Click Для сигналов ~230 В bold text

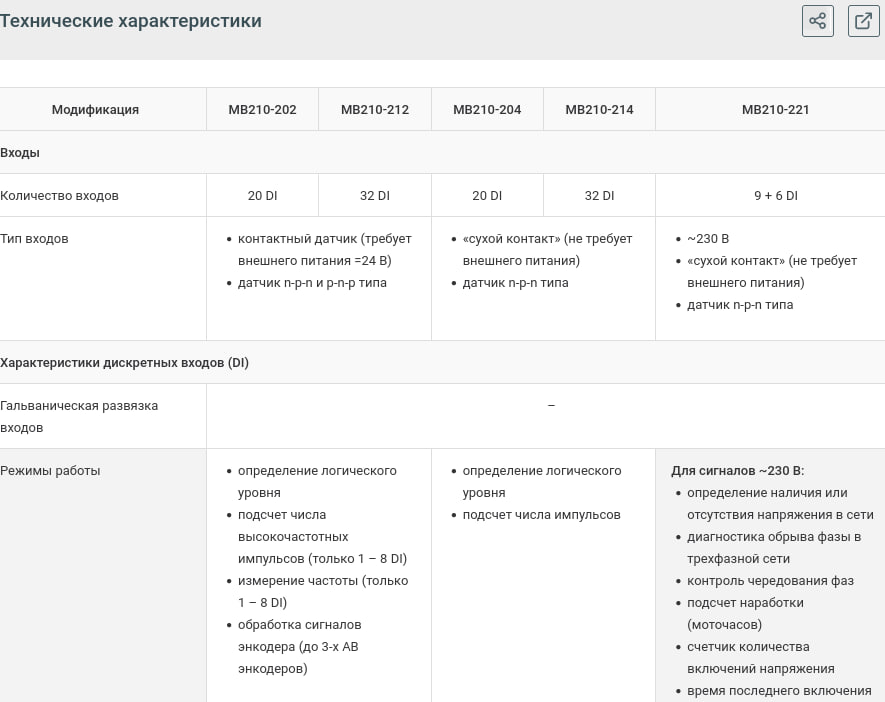click(738, 471)
